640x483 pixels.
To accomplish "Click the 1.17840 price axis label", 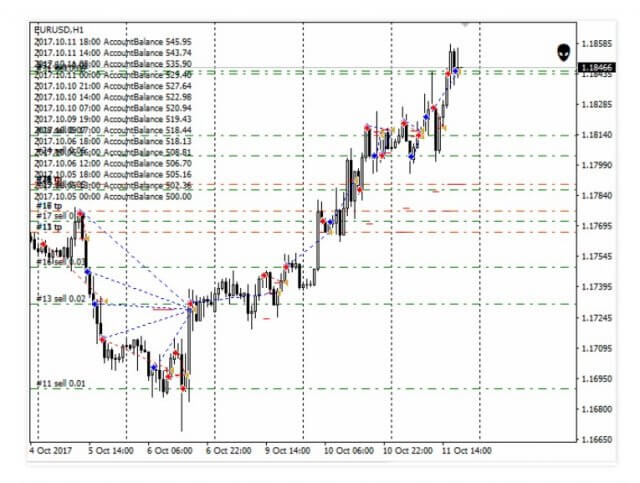I will (x=597, y=196).
